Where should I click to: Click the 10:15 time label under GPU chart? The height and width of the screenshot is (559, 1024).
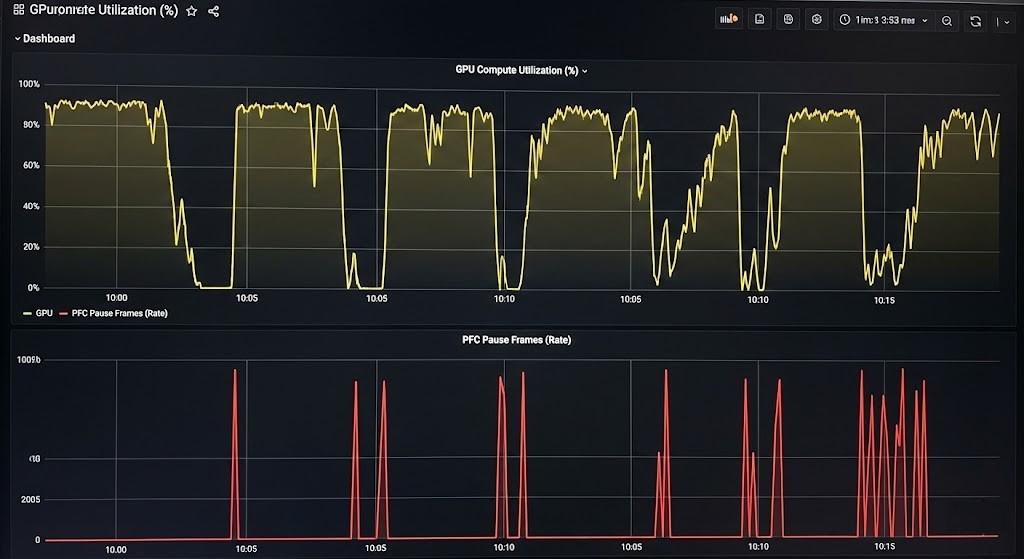click(884, 300)
